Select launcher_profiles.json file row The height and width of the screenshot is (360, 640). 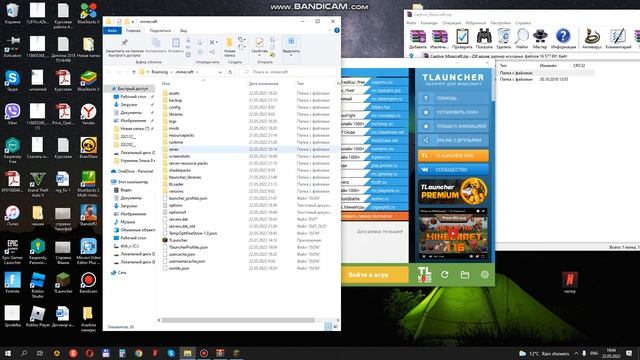pos(250,198)
